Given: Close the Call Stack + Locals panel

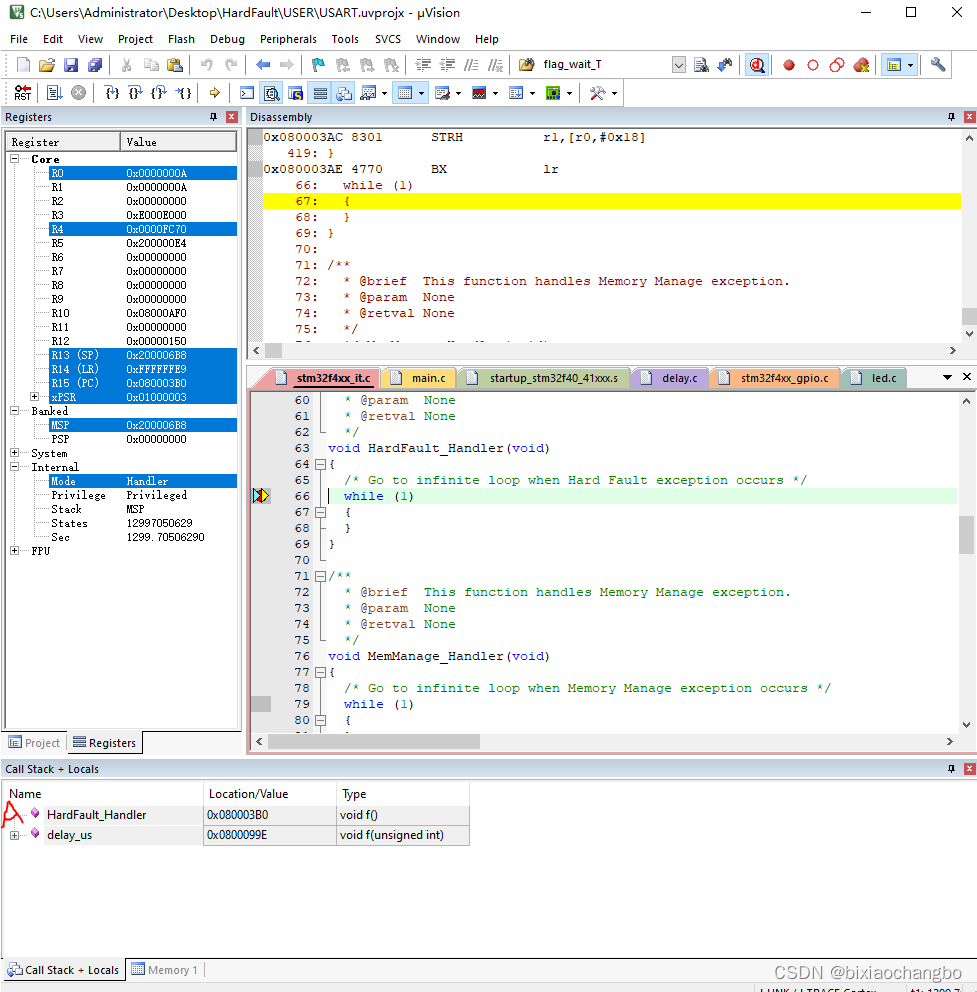Looking at the screenshot, I should [x=969, y=769].
